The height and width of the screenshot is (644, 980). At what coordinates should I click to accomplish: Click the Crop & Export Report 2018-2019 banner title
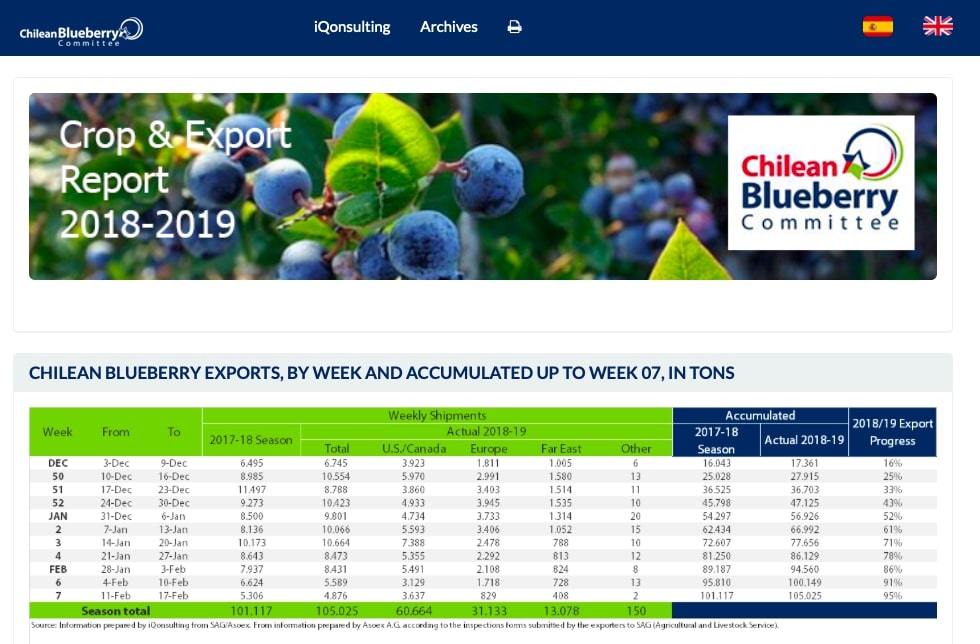176,179
